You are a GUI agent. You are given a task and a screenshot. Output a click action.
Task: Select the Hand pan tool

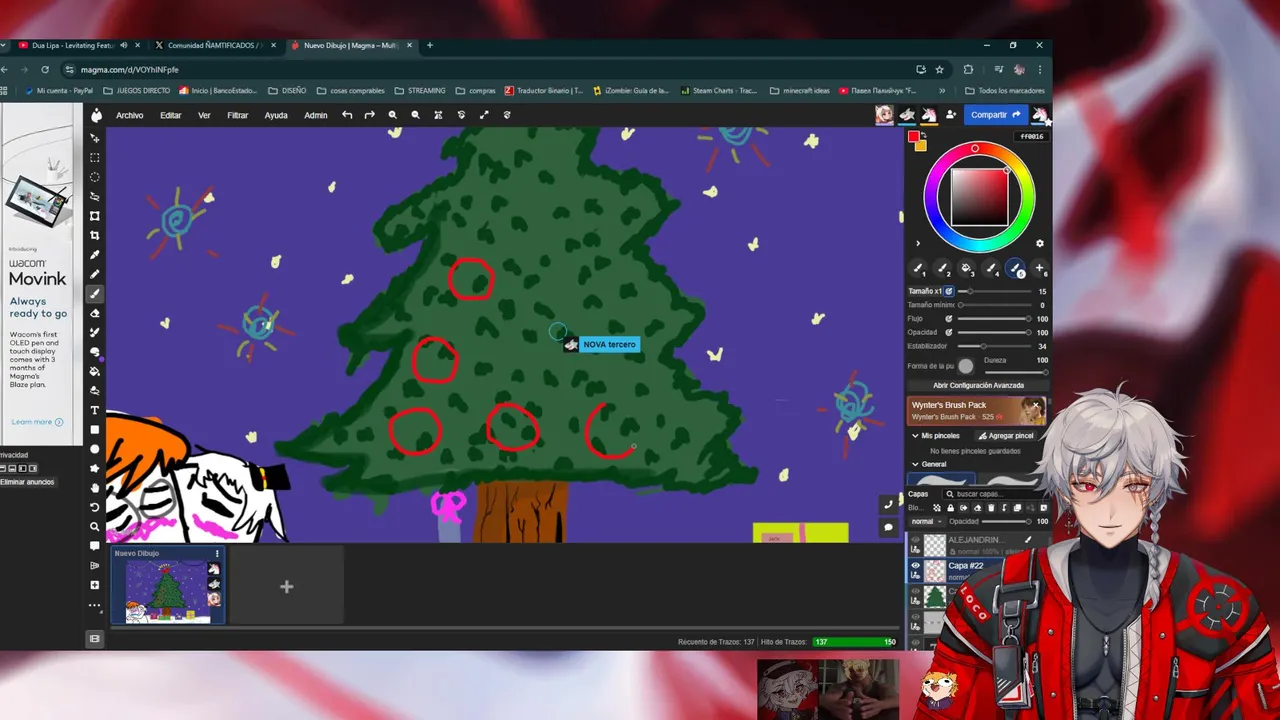tap(95, 488)
